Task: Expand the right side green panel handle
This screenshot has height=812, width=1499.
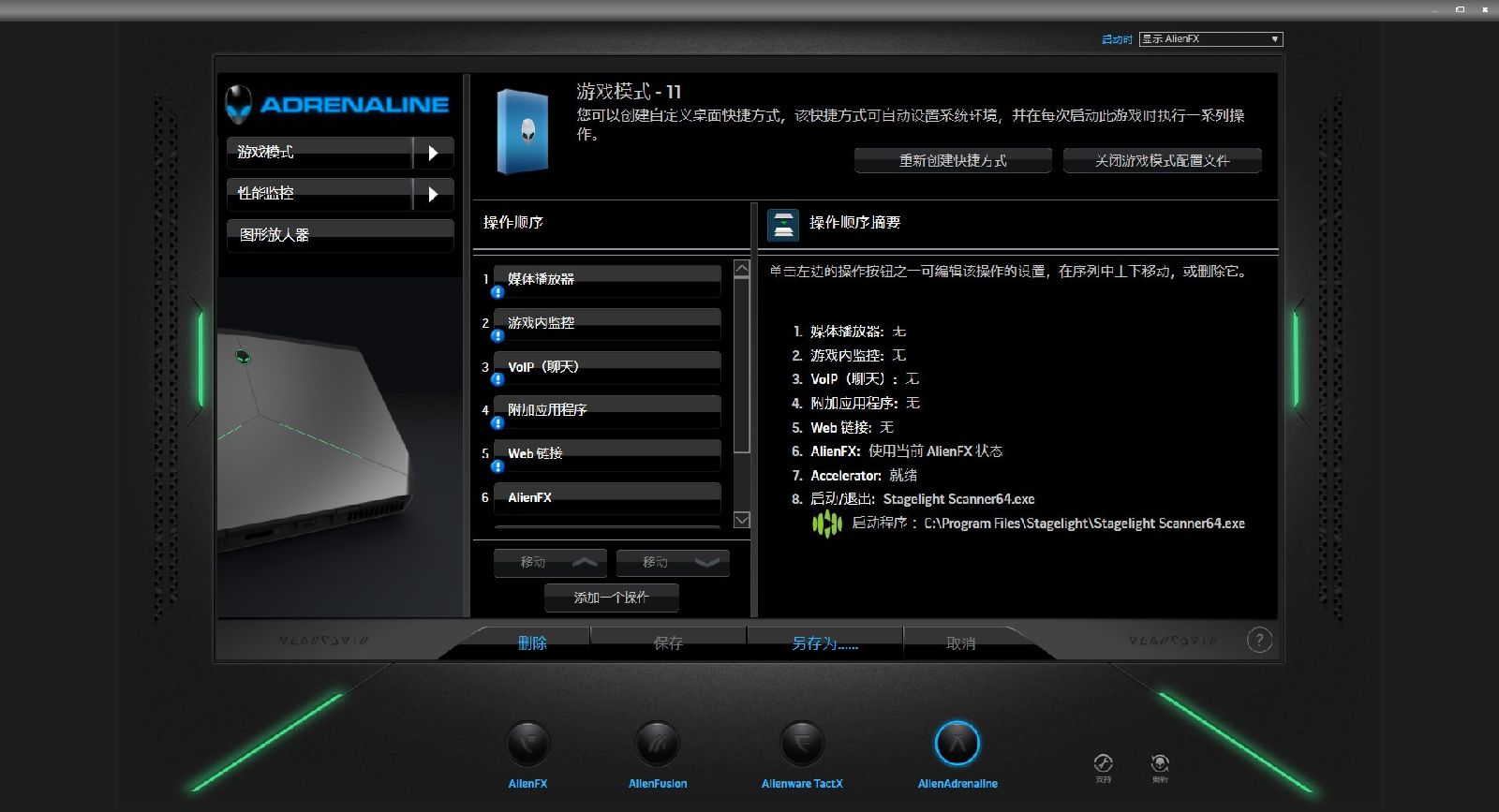Action: tap(1297, 360)
